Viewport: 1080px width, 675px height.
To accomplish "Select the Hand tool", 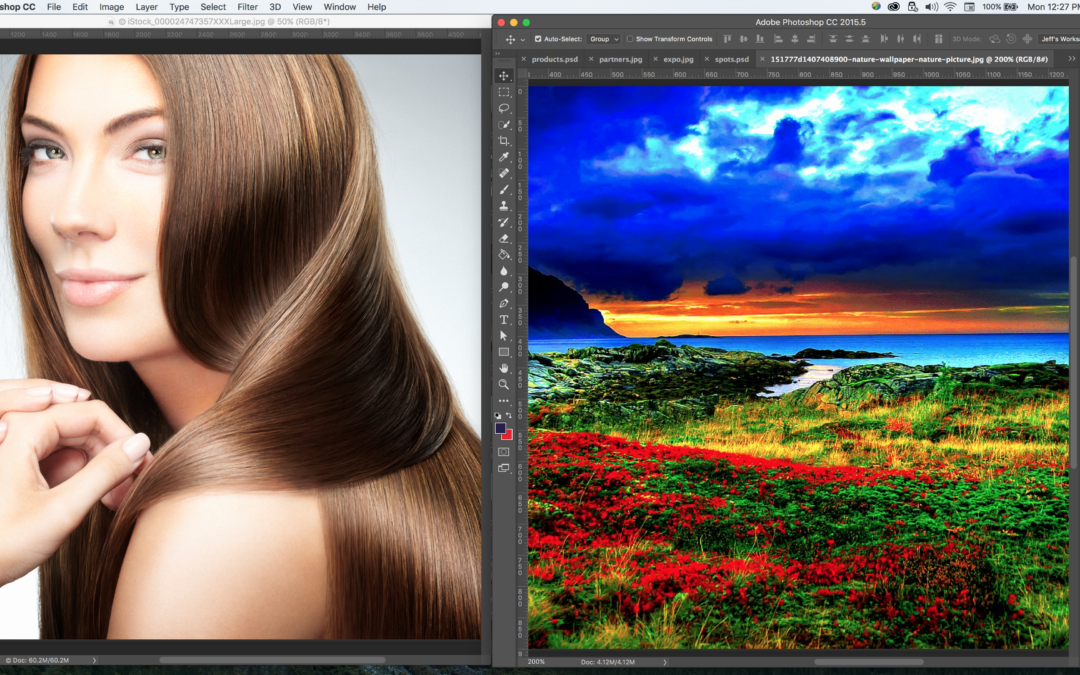I will (x=504, y=368).
